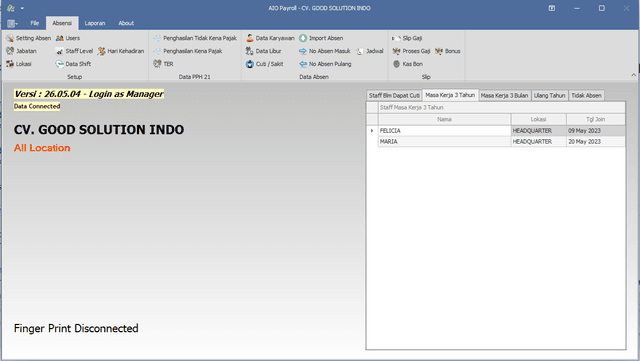Switch to Staff Blm Dapat Cuti tab
Screen dimensions: 640x361
(394, 96)
